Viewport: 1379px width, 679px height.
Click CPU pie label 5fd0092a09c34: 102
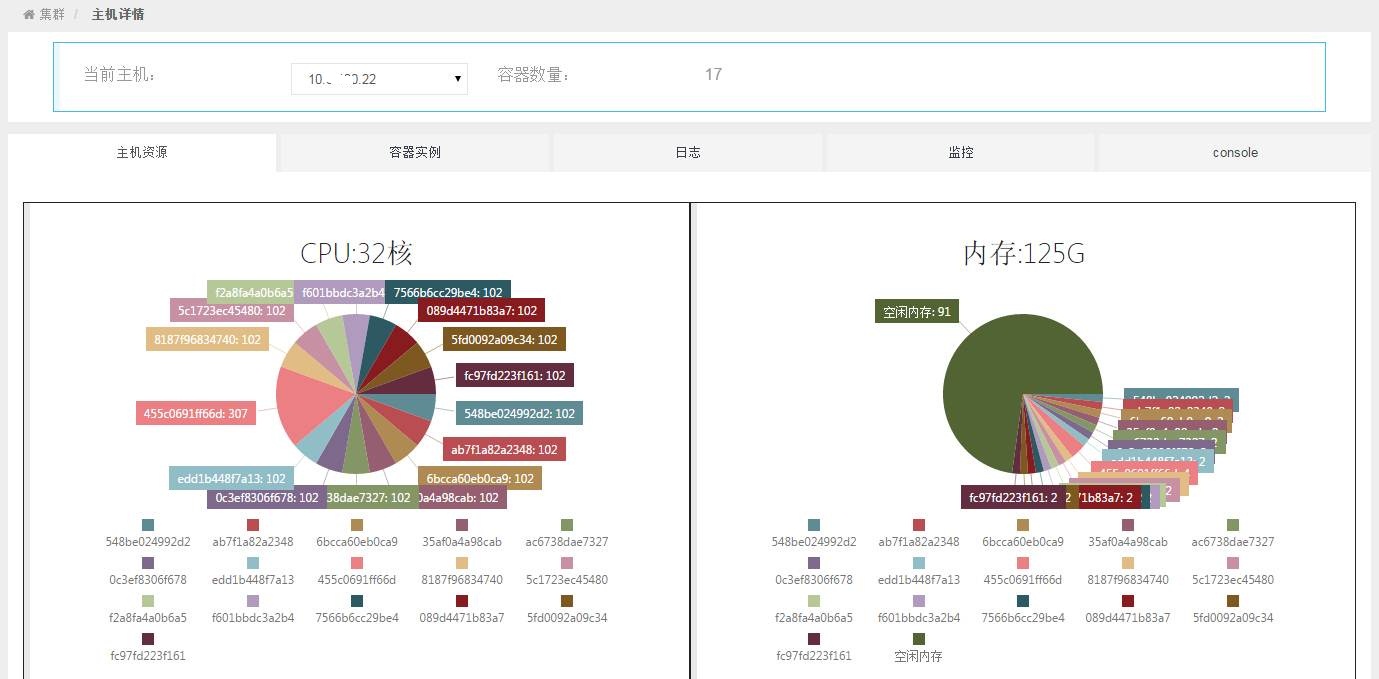tap(504, 339)
